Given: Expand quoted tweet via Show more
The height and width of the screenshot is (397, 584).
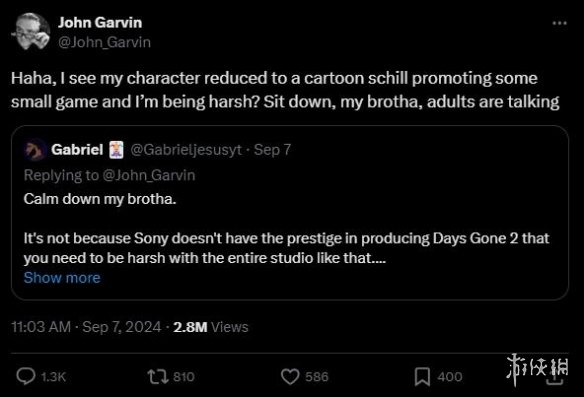Looking at the screenshot, I should (x=62, y=278).
